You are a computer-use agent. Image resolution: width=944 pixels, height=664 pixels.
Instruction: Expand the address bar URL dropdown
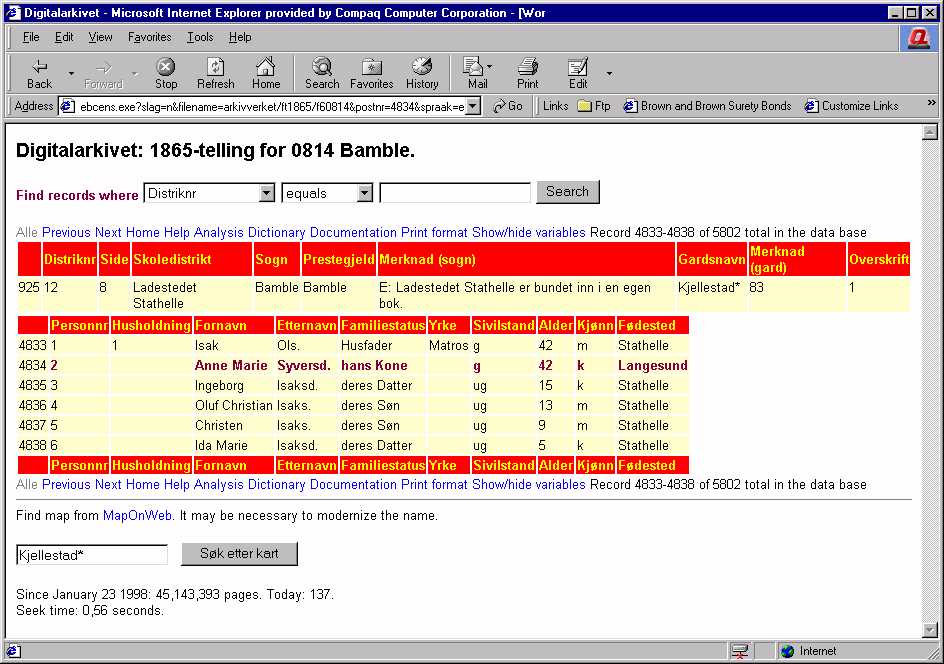pyautogui.click(x=473, y=107)
